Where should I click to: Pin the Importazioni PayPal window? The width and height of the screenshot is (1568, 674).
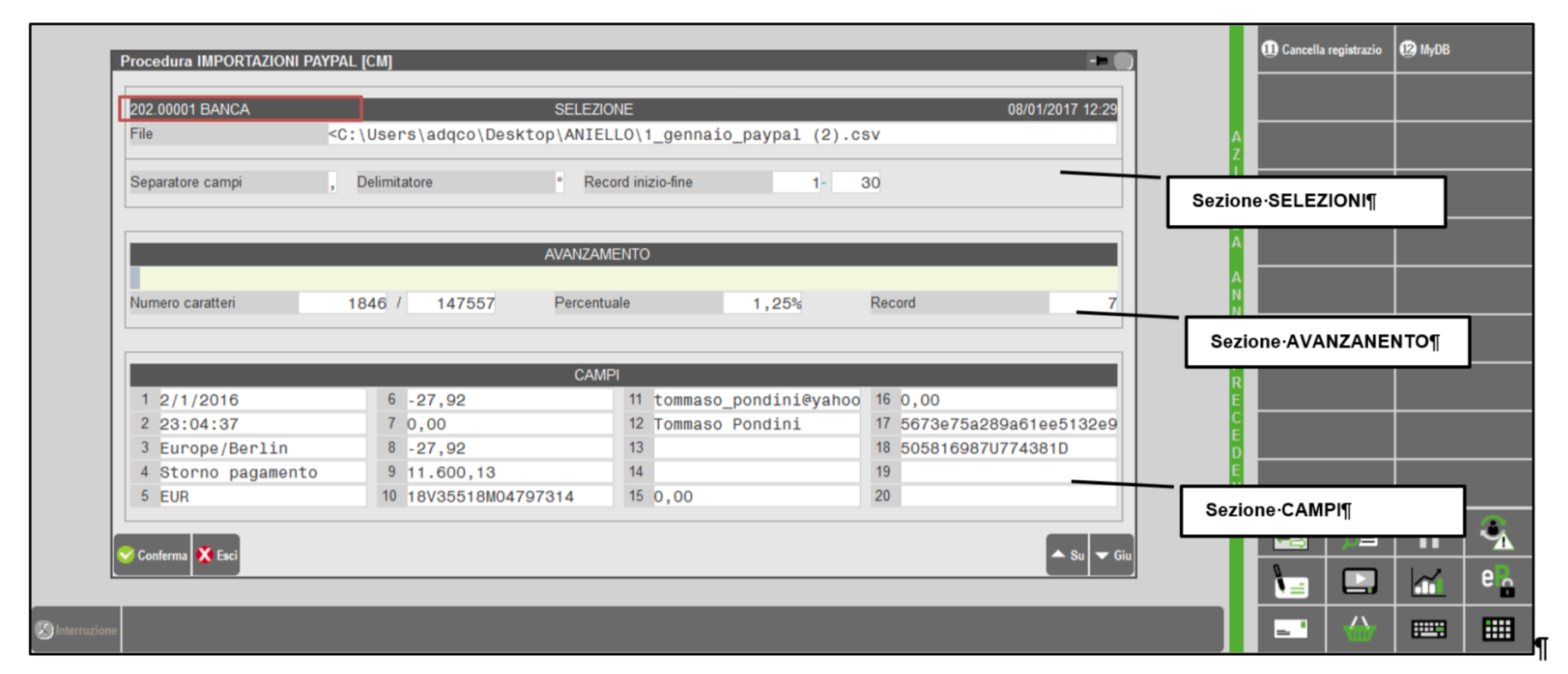coord(1099,61)
